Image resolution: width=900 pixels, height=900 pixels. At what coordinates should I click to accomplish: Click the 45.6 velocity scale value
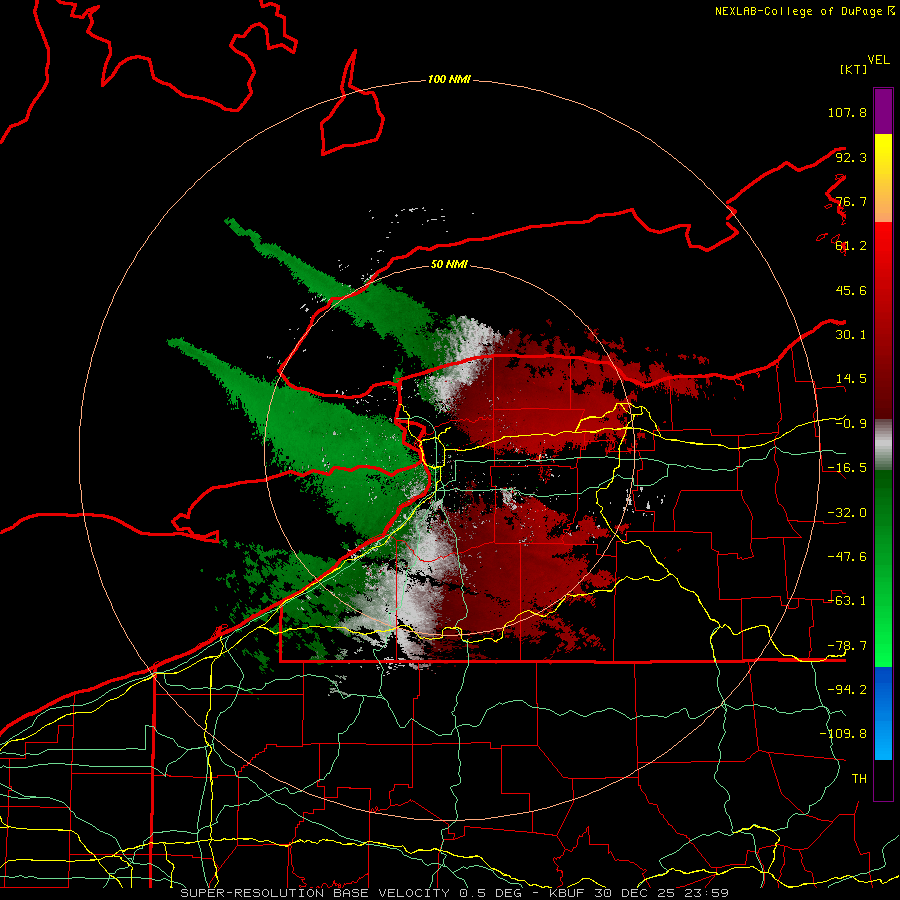point(851,290)
